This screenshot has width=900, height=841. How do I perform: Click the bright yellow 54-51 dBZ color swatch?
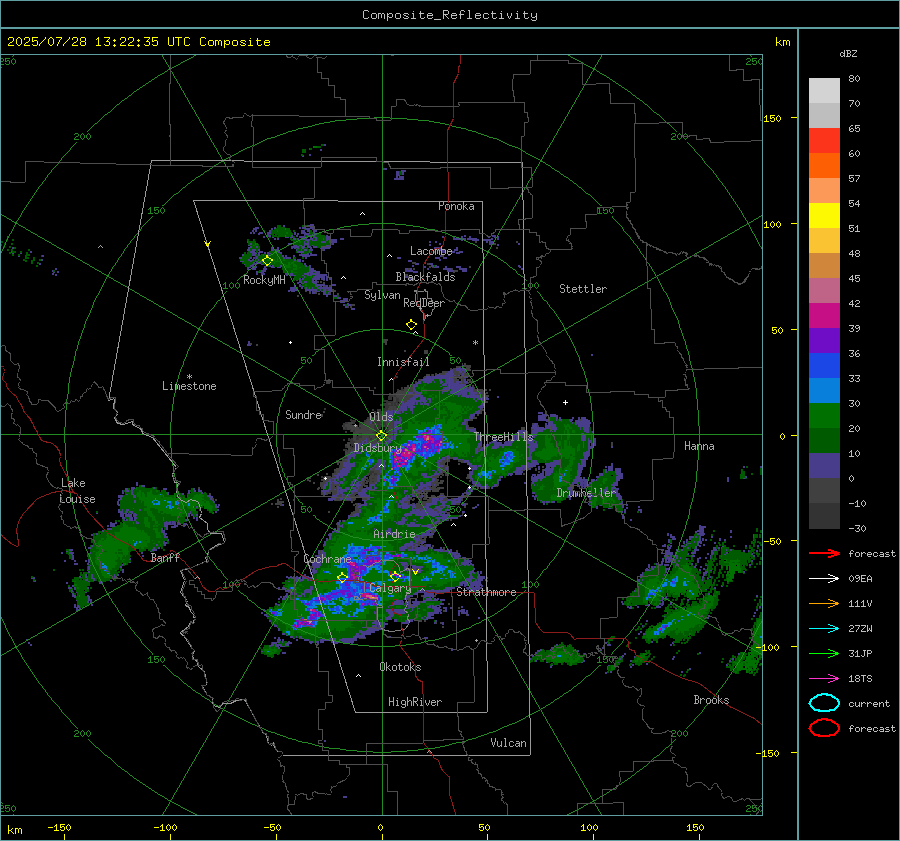[x=824, y=216]
